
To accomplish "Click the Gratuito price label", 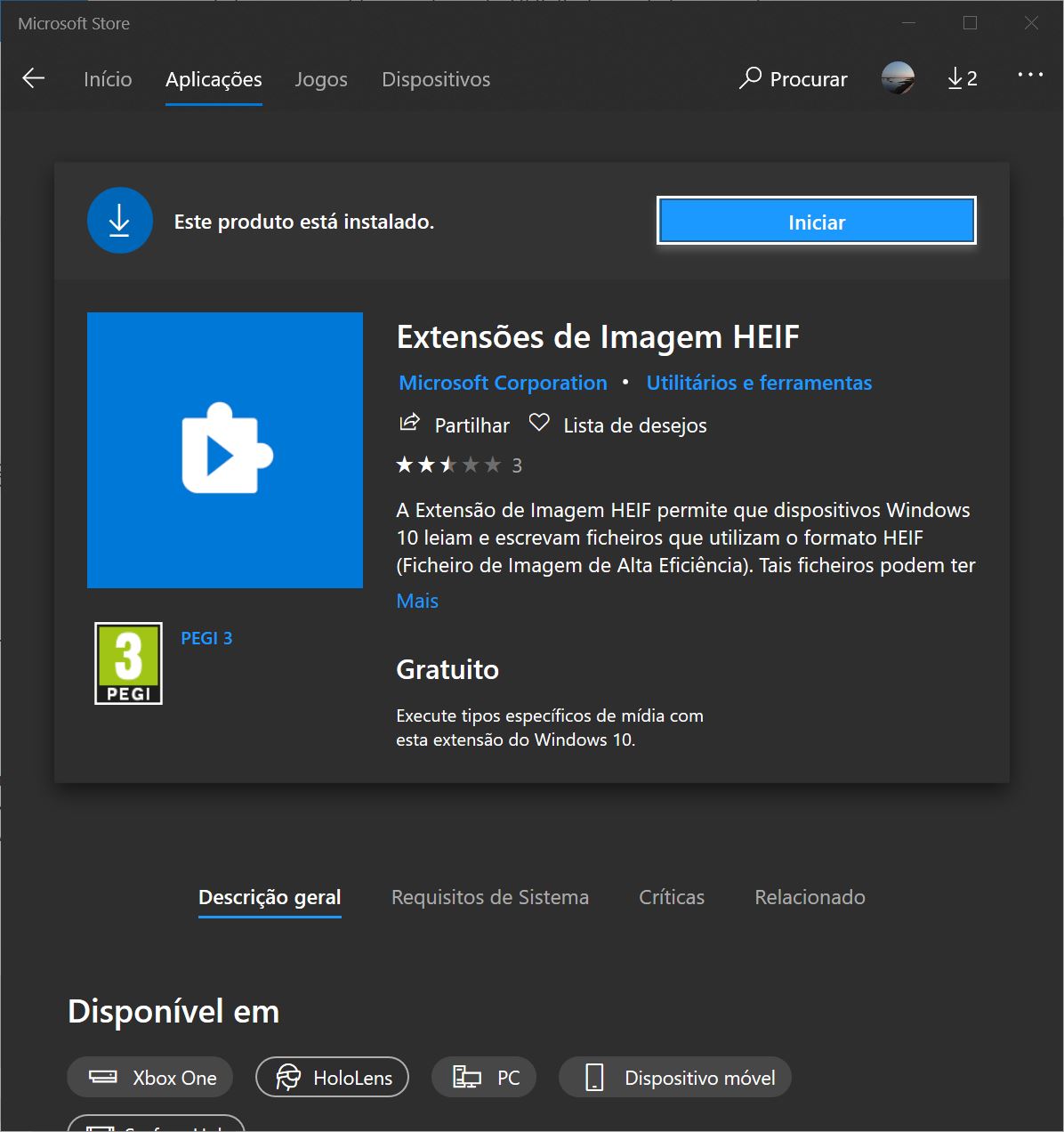I will tap(447, 669).
